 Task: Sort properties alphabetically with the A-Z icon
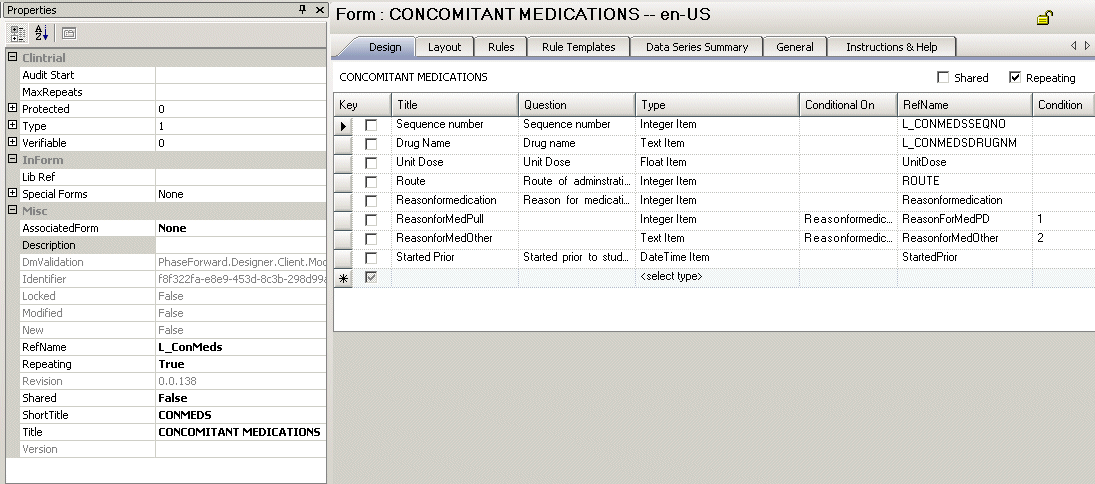(x=41, y=32)
